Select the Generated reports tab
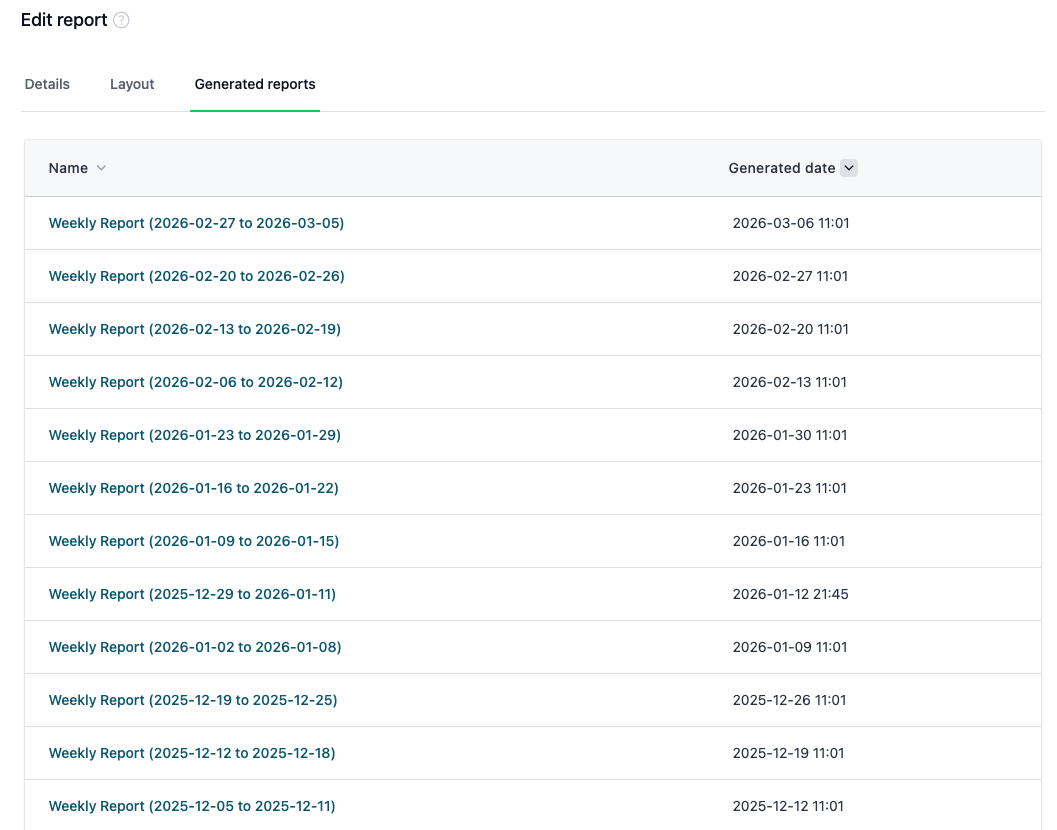This screenshot has width=1057, height=830. (254, 84)
